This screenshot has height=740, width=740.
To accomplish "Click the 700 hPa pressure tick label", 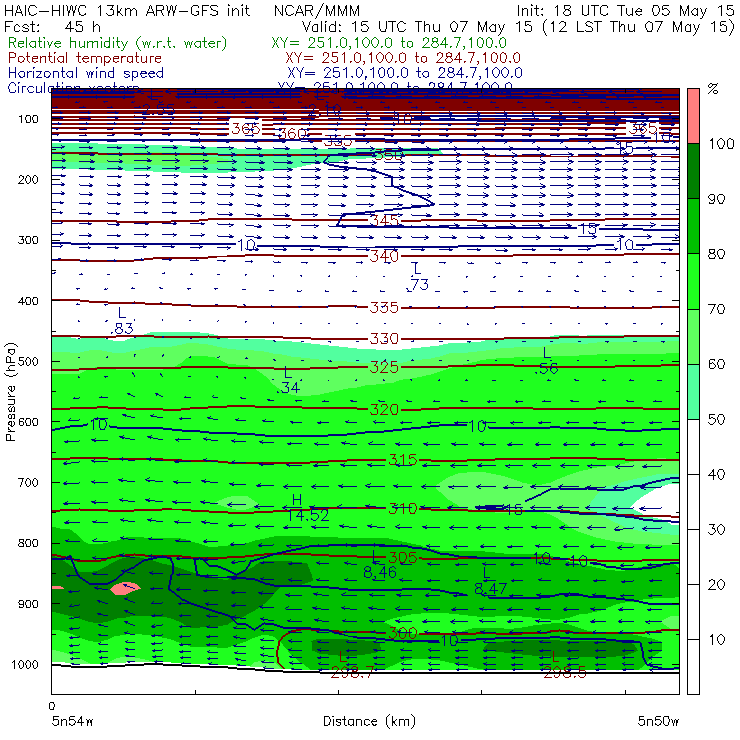I will [x=28, y=482].
